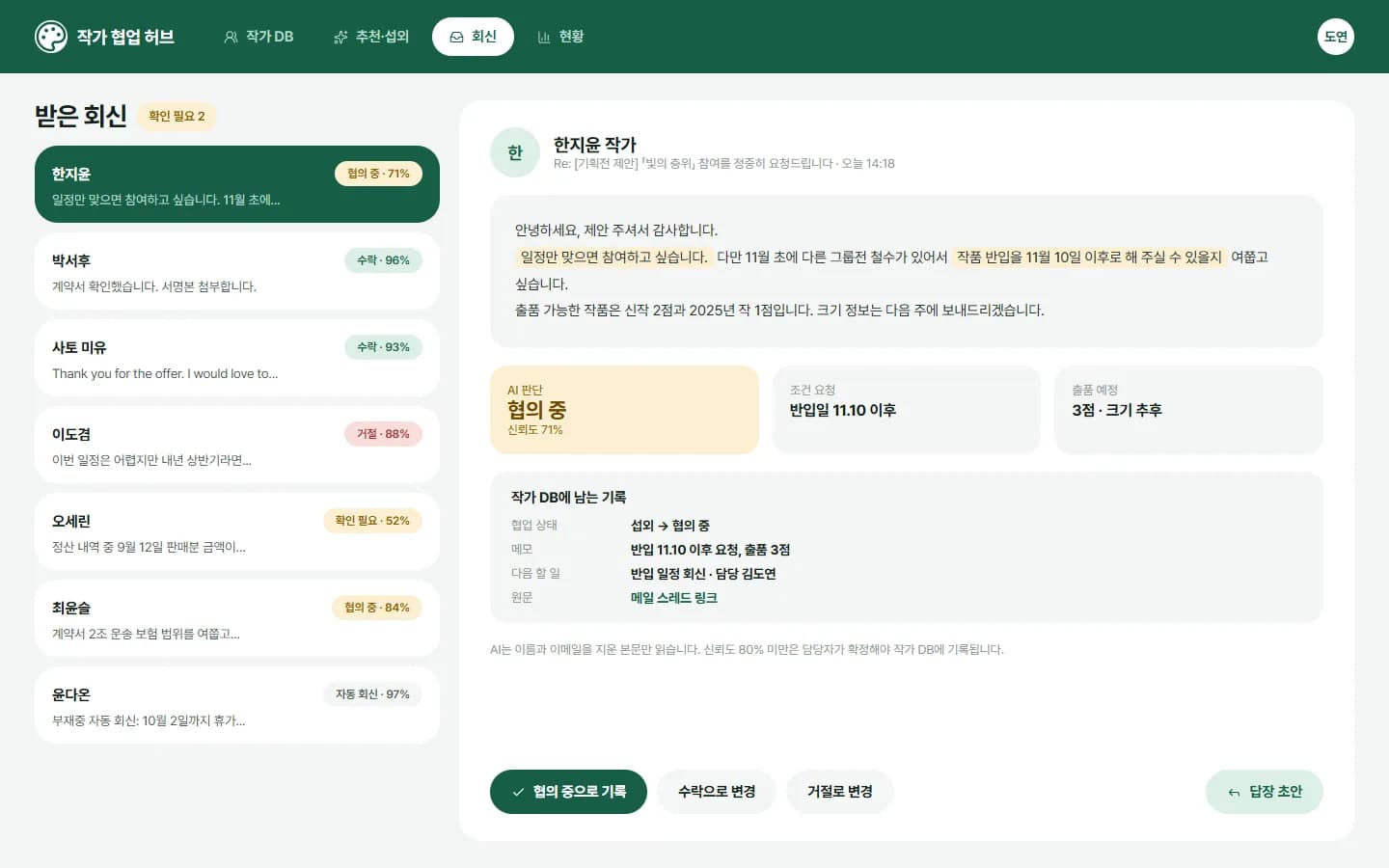Click the checkmark icon in 협의 중으로 기록
This screenshot has width=1389, height=868.
518,792
